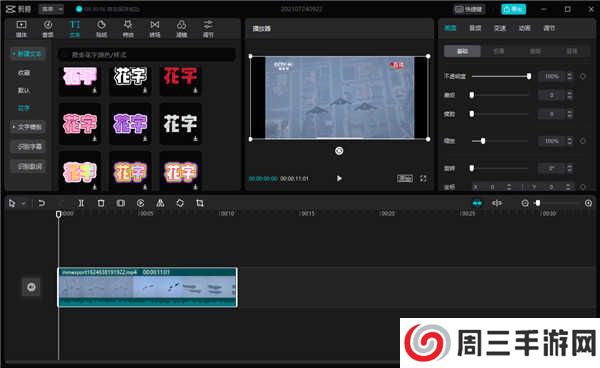Viewport: 600px width, 368px height.
Task: Open the 快捷键 shortcuts button
Action: pyautogui.click(x=469, y=9)
